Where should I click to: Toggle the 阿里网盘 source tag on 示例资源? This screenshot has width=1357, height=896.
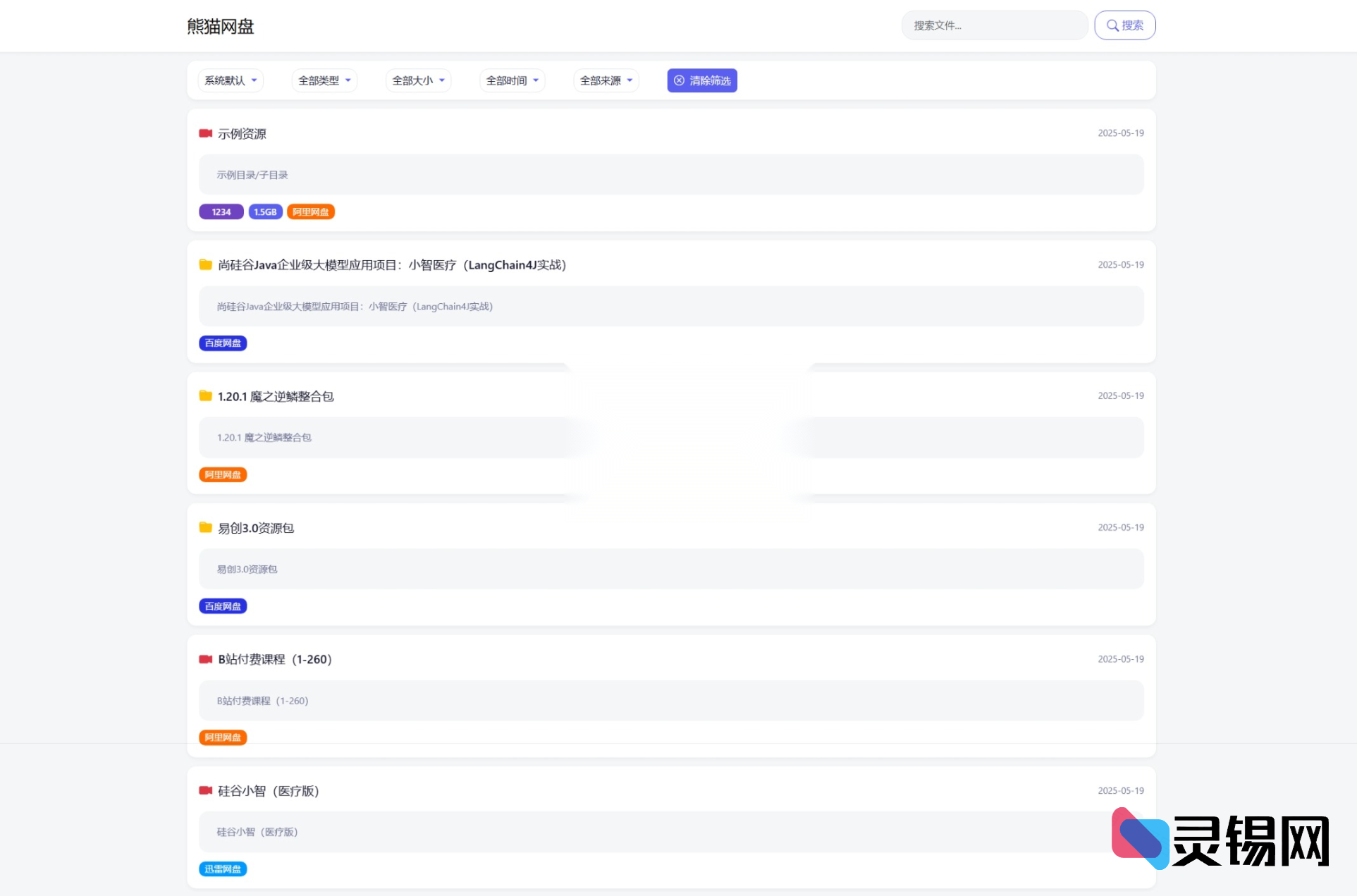click(311, 211)
